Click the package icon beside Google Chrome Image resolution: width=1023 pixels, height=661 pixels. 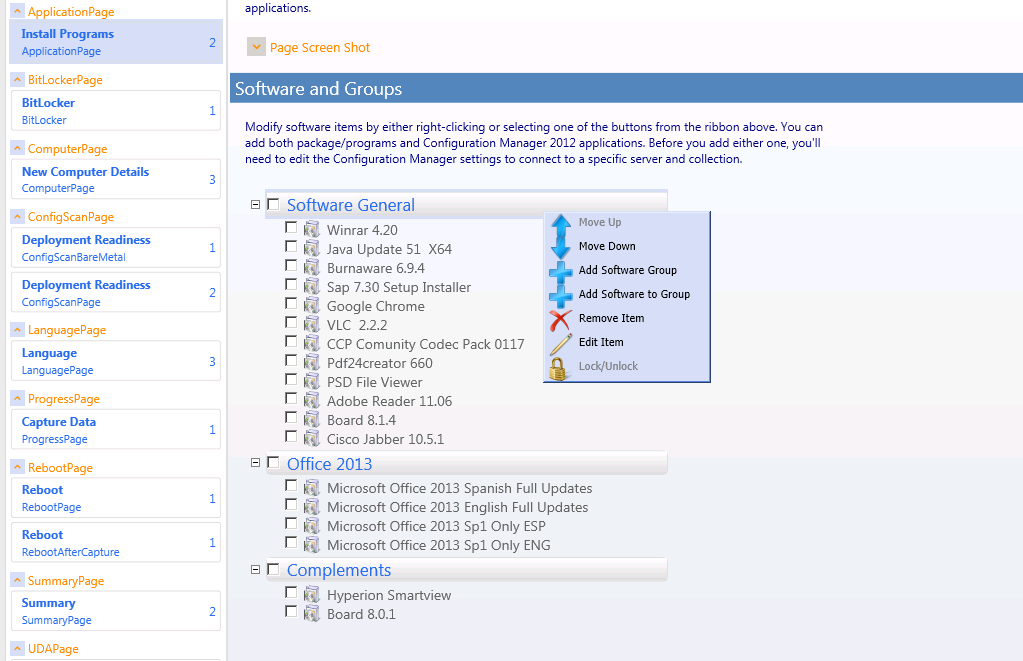(312, 306)
